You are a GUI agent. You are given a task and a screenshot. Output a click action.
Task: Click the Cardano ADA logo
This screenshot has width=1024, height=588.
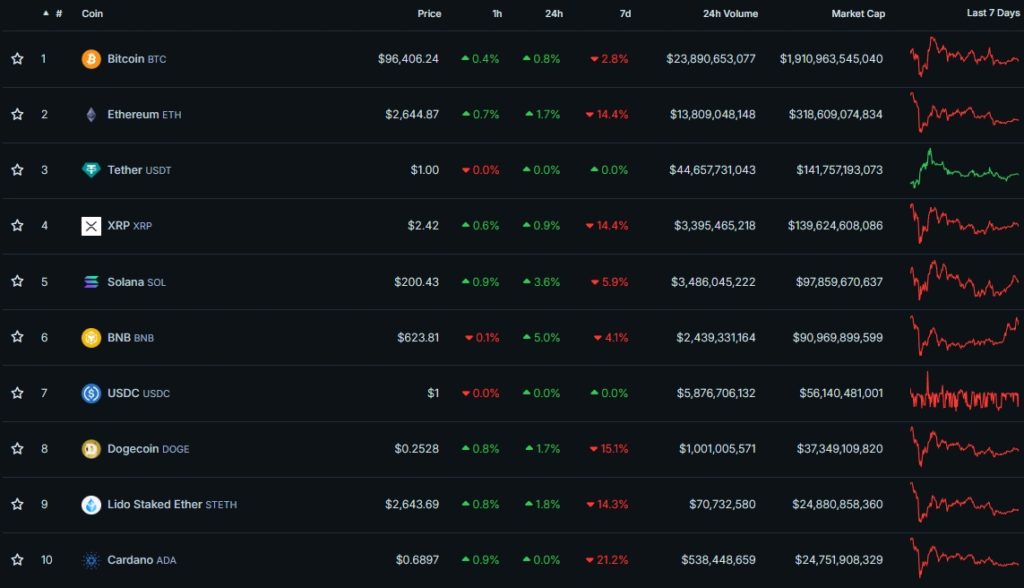click(x=91, y=560)
